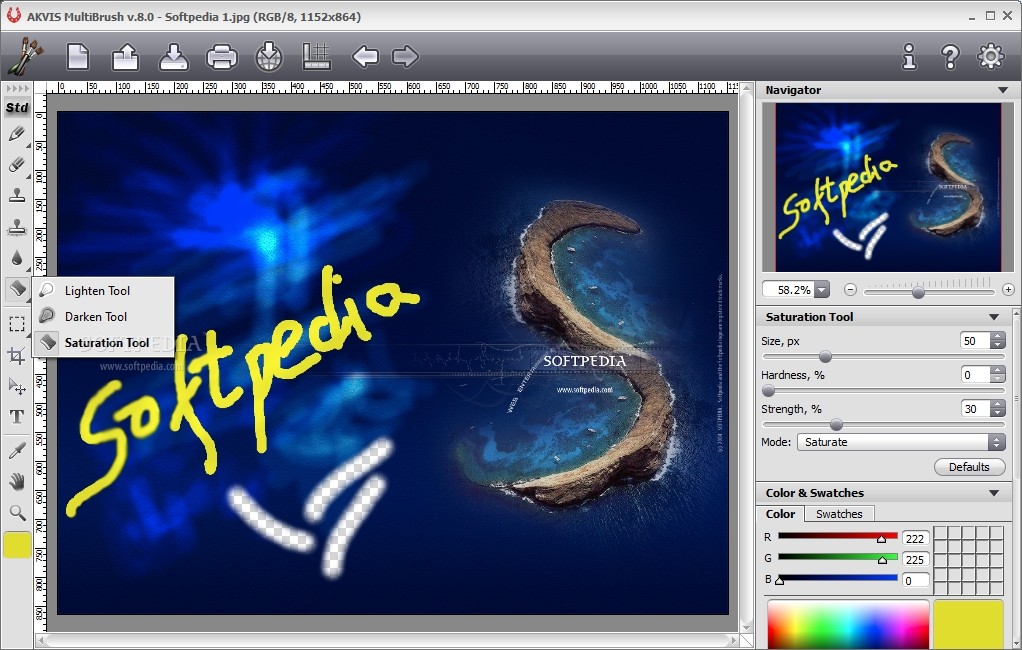1022x650 pixels.
Task: Open the zoom percentage dropdown
Action: pyautogui.click(x=822, y=289)
